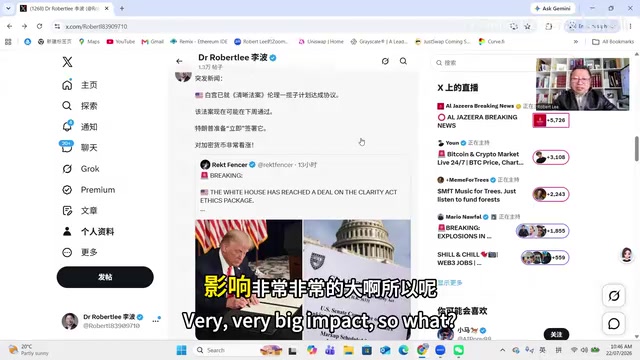Open Chrome tab search dropdown chevron
Screen dimensions: 640x360
[x=8, y=8]
